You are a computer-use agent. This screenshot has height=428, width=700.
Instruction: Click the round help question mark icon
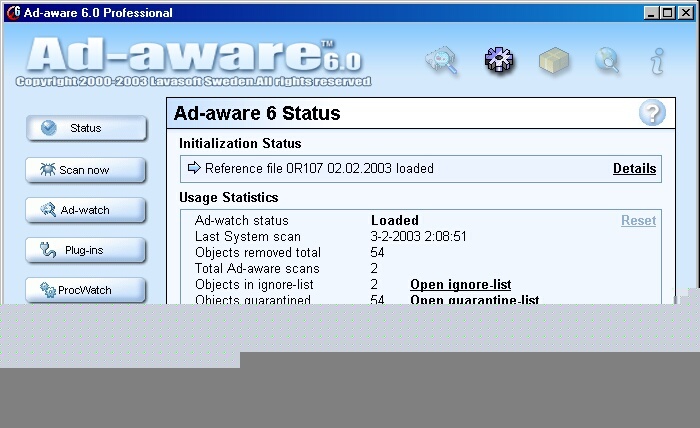pyautogui.click(x=652, y=113)
